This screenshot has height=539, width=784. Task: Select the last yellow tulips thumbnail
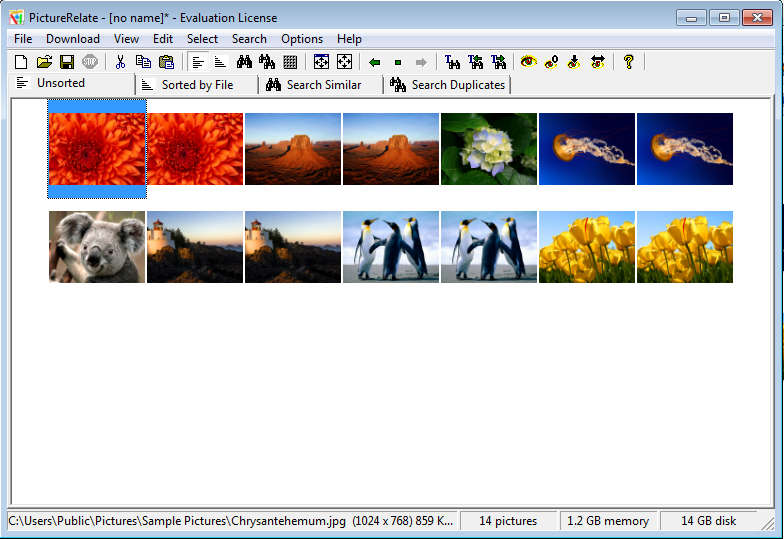click(685, 247)
